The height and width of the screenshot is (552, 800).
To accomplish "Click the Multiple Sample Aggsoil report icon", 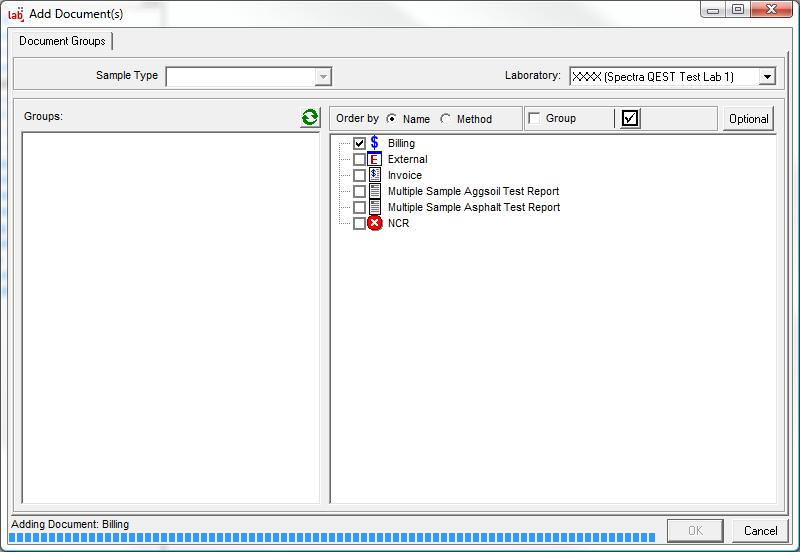I will coord(374,191).
